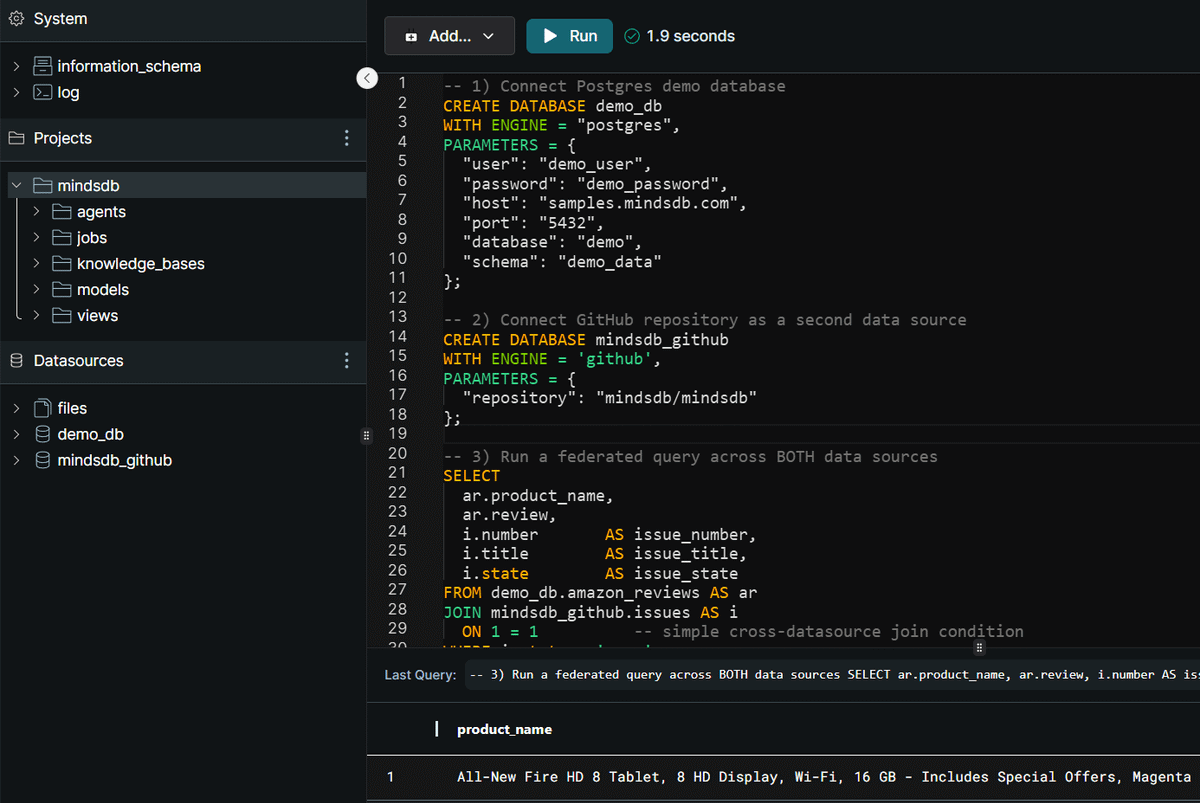Viewport: 1200px width, 803px height.
Task: Click the information_schema database icon
Action: point(42,66)
